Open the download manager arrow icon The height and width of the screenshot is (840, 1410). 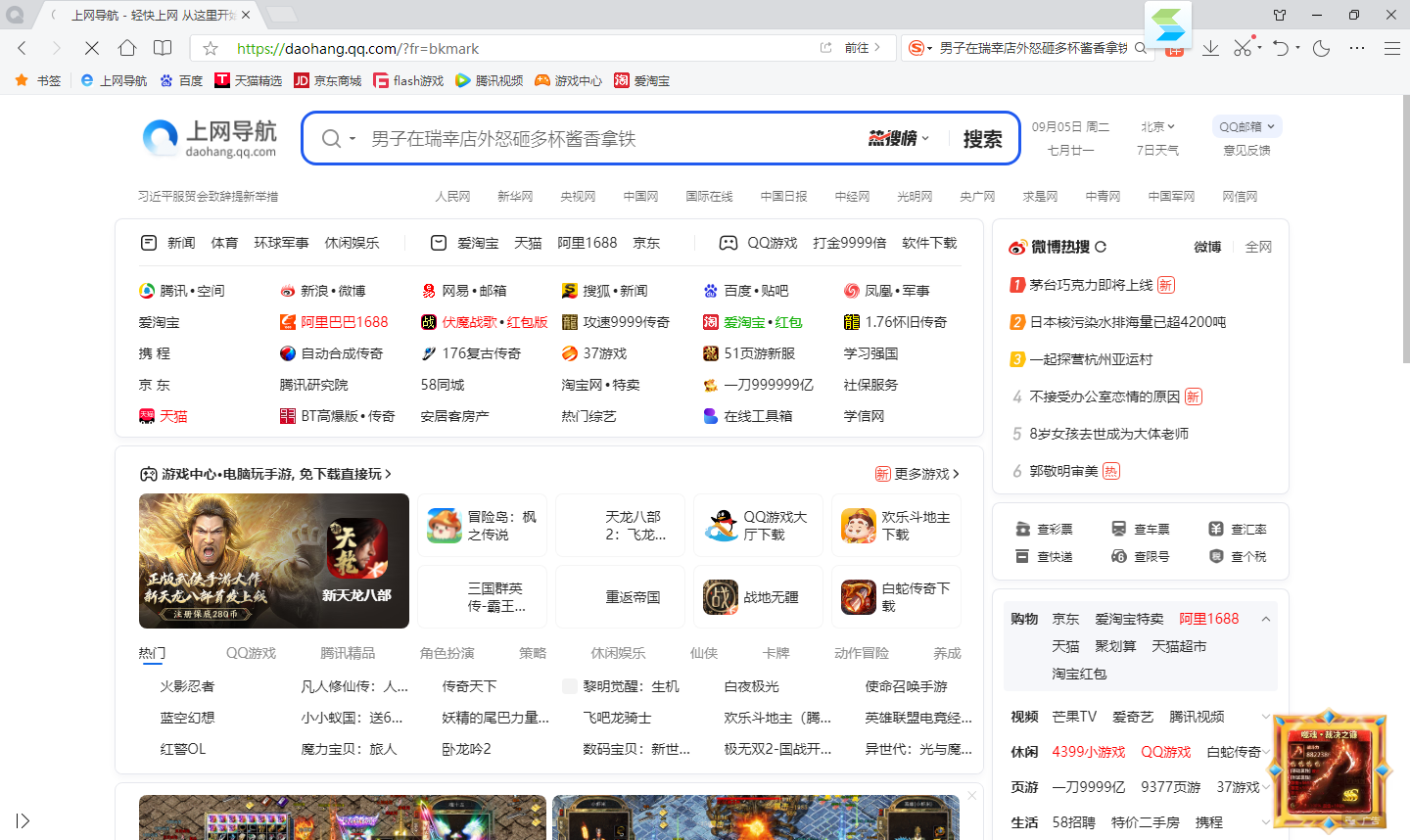1211,47
